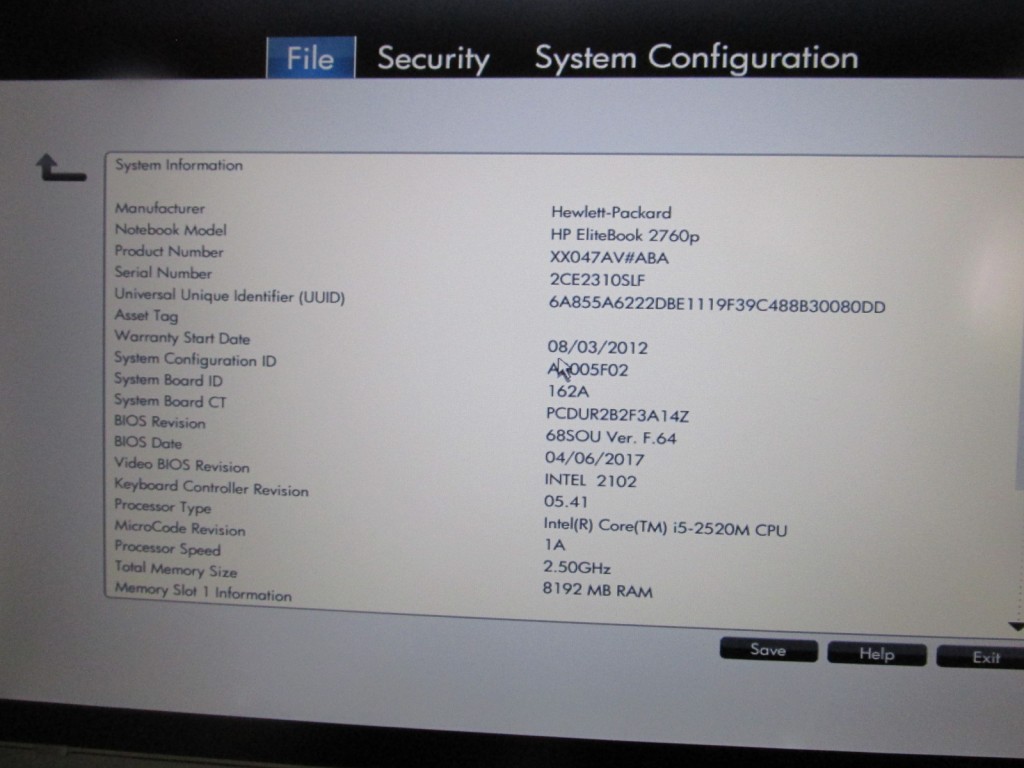Viewport: 1024px width, 768px height.
Task: Click the scroll down arrow
Action: coord(1016,626)
